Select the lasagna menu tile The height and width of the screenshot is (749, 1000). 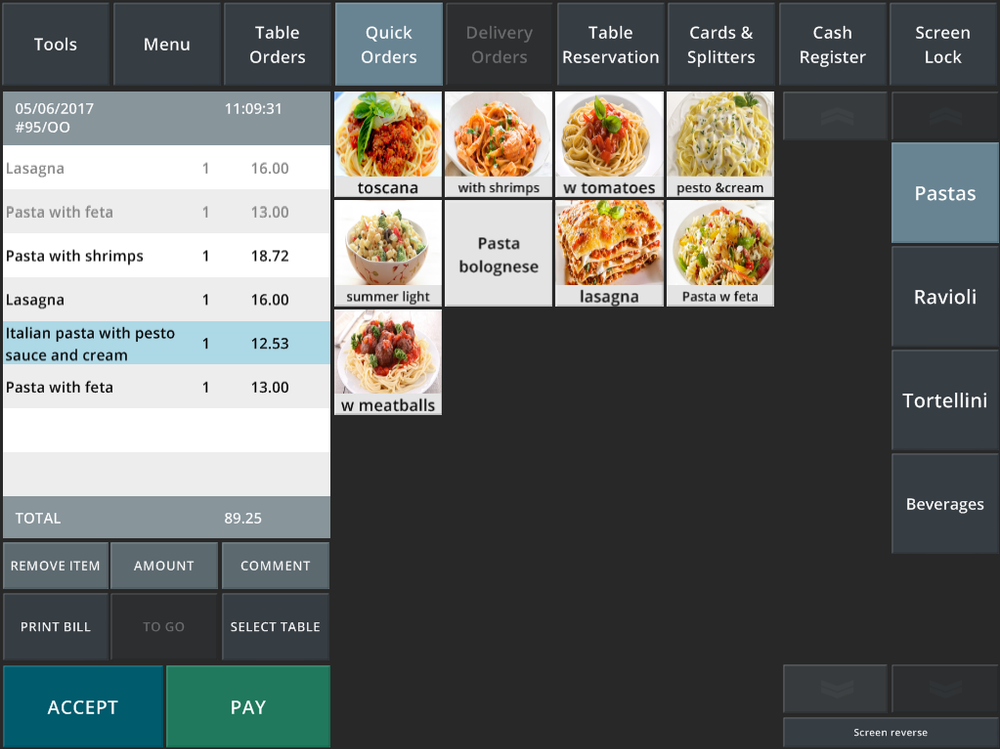(609, 253)
